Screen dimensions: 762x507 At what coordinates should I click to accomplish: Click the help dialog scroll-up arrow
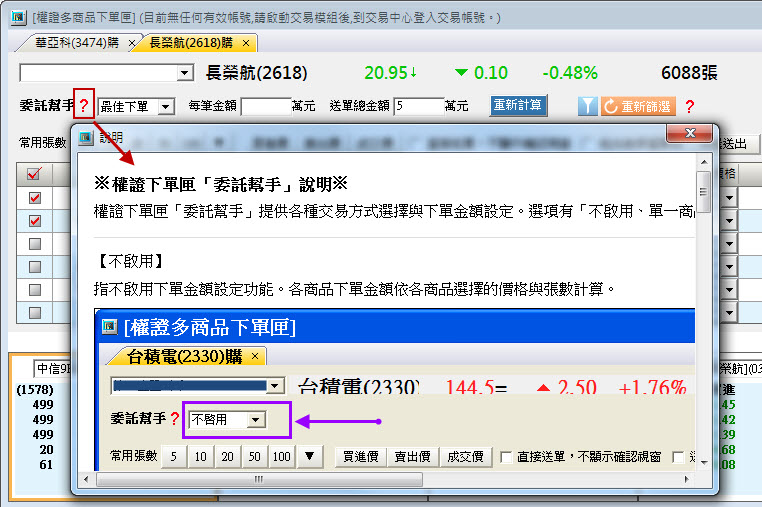[x=703, y=162]
